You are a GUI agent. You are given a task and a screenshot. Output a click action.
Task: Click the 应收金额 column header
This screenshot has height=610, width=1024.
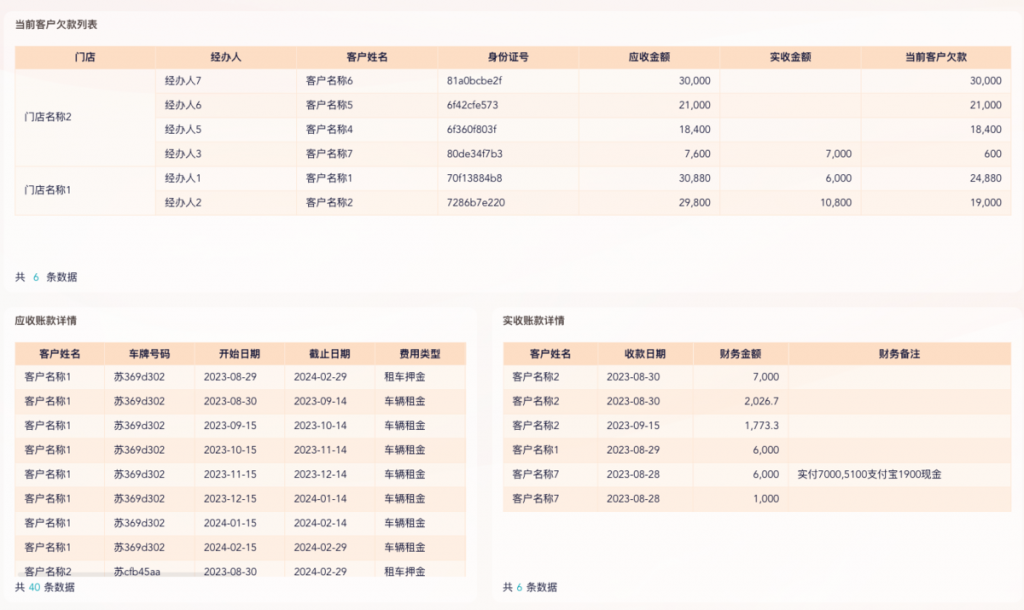pyautogui.click(x=649, y=57)
